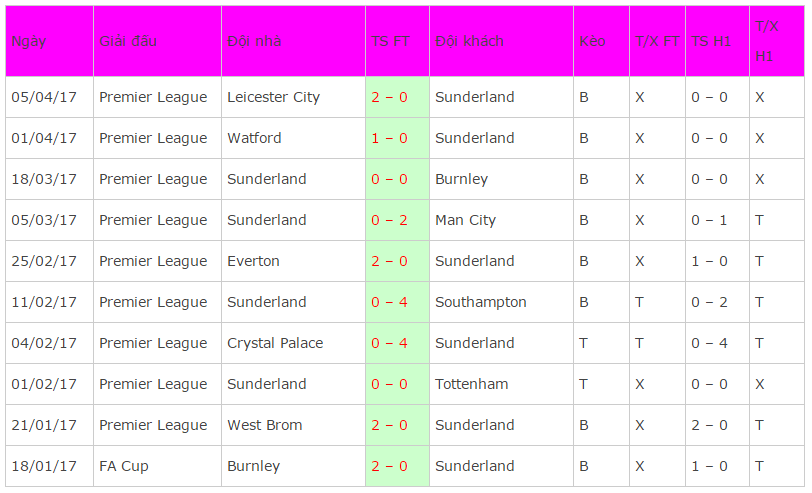Viewport: 812px width, 493px height.
Task: Click the 0 – 4 score on 11/02/17
Action: tap(389, 302)
